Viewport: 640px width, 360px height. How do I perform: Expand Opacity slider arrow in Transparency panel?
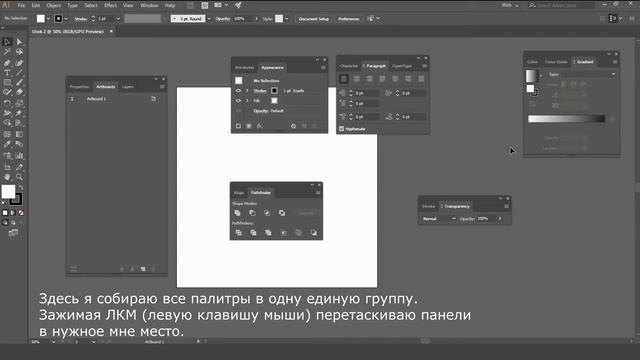499,219
